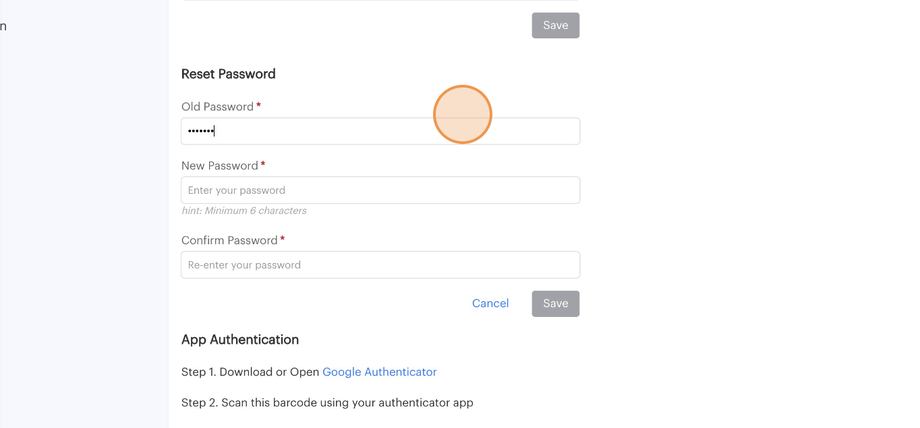Click the Reset Password heading
This screenshot has height=428, width=920.
point(228,74)
